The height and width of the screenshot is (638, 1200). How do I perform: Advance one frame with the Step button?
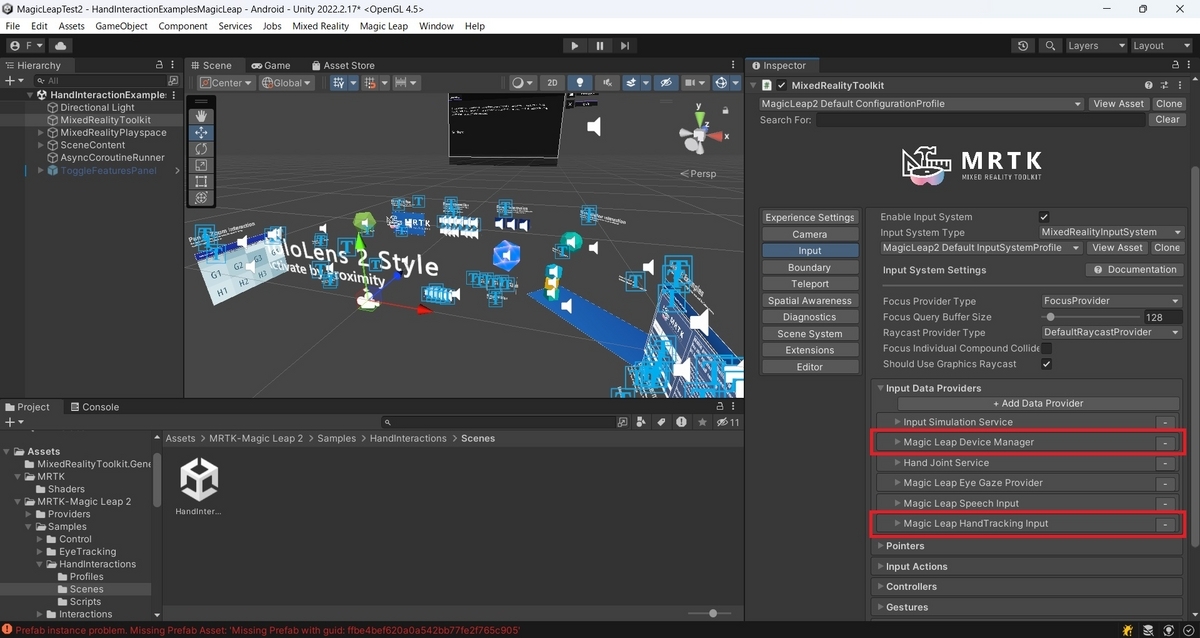625,46
